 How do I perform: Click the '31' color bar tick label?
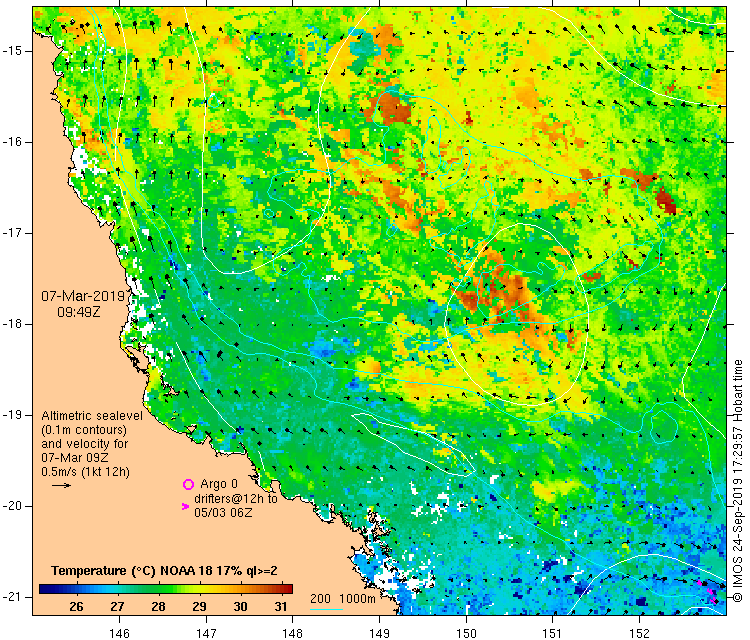tap(281, 607)
